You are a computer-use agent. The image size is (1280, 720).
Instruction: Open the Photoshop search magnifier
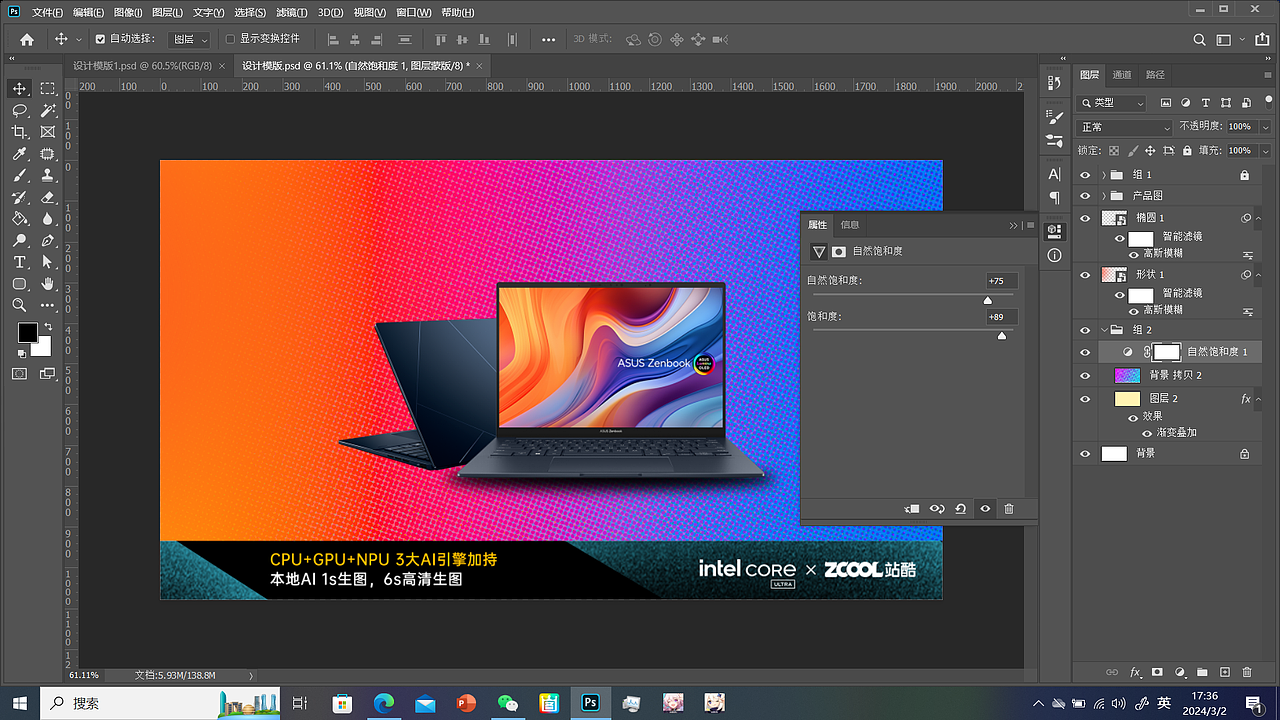pyautogui.click(x=1200, y=40)
